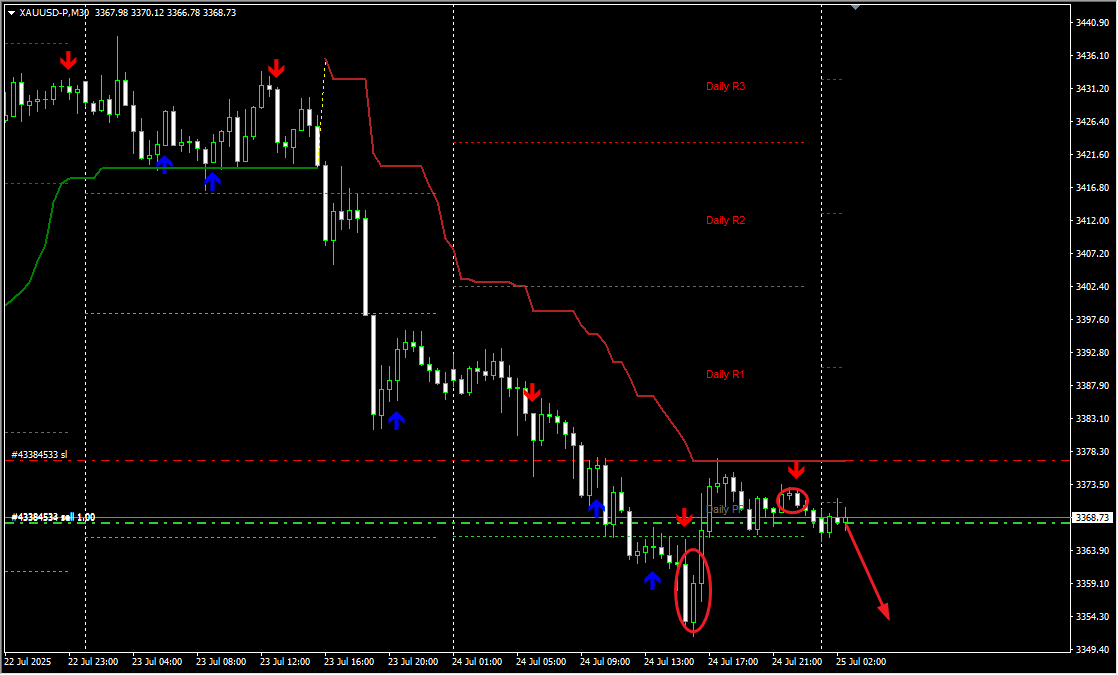Select the blue up arrow near 24 Jul 13:00

coord(652,579)
